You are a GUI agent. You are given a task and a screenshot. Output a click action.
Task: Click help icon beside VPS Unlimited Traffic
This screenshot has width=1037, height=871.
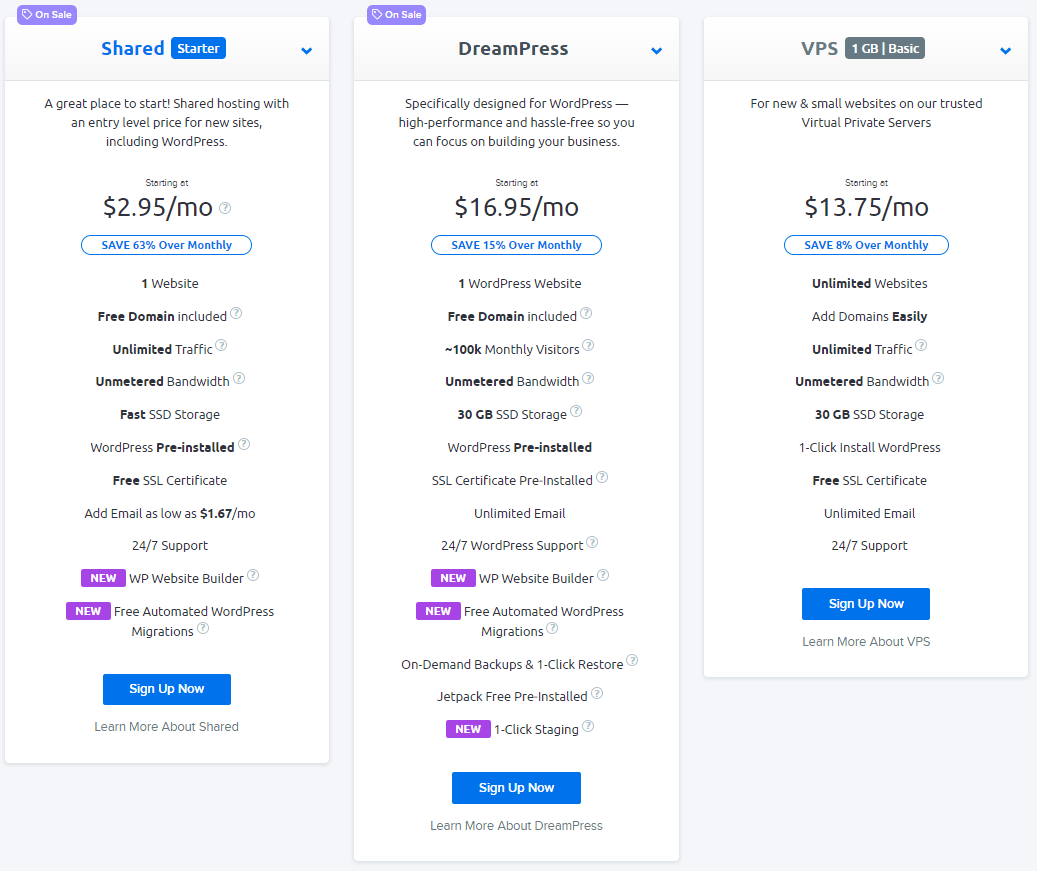(921, 345)
